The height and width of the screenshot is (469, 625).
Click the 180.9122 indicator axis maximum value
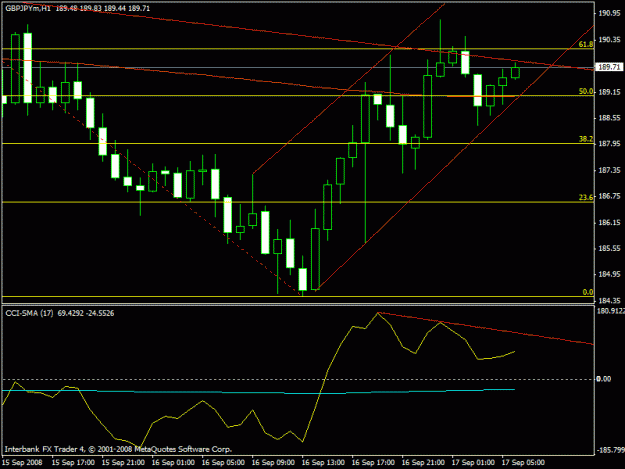coord(610,311)
